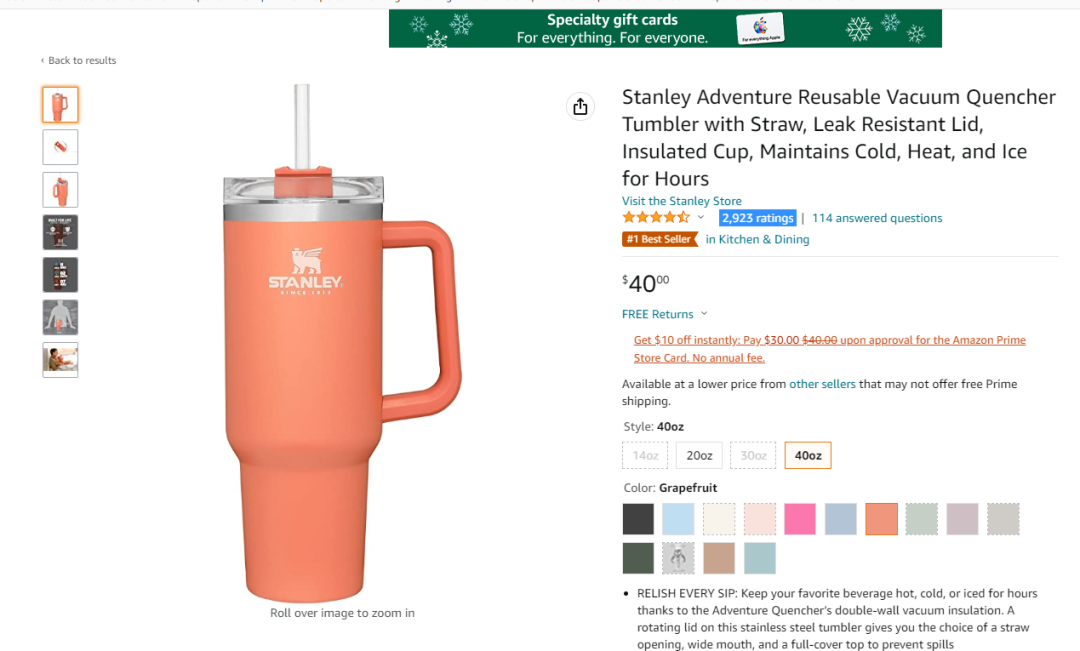Select the 20oz style option

click(x=699, y=455)
